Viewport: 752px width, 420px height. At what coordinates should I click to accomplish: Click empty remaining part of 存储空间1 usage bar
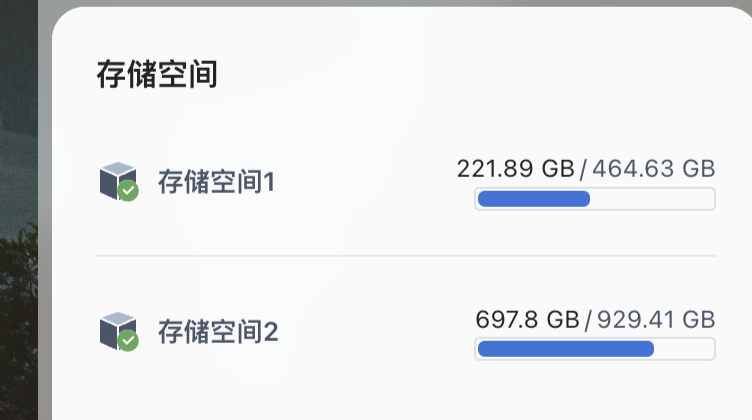coord(652,199)
